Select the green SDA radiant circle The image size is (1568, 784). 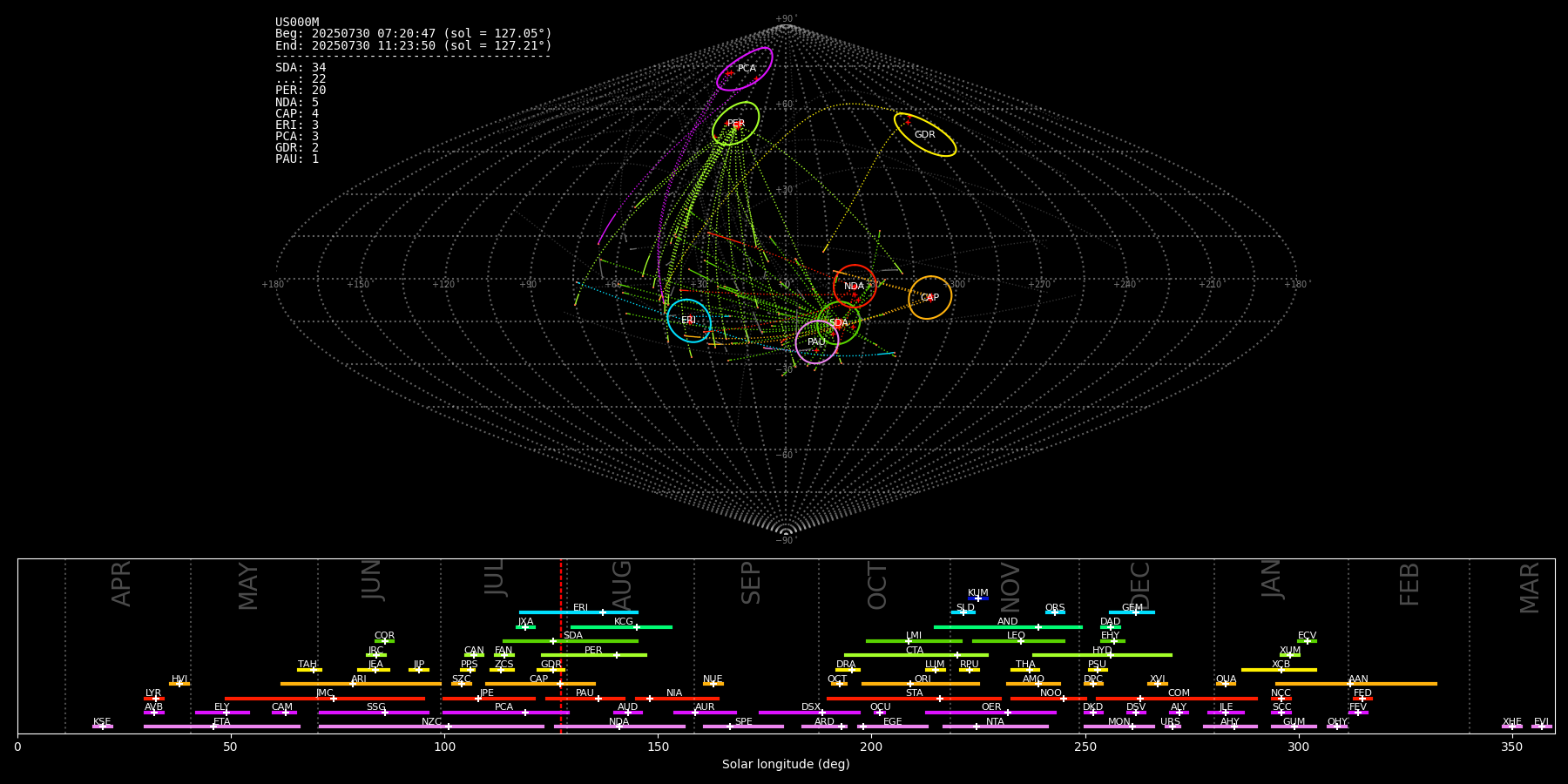coord(839,323)
